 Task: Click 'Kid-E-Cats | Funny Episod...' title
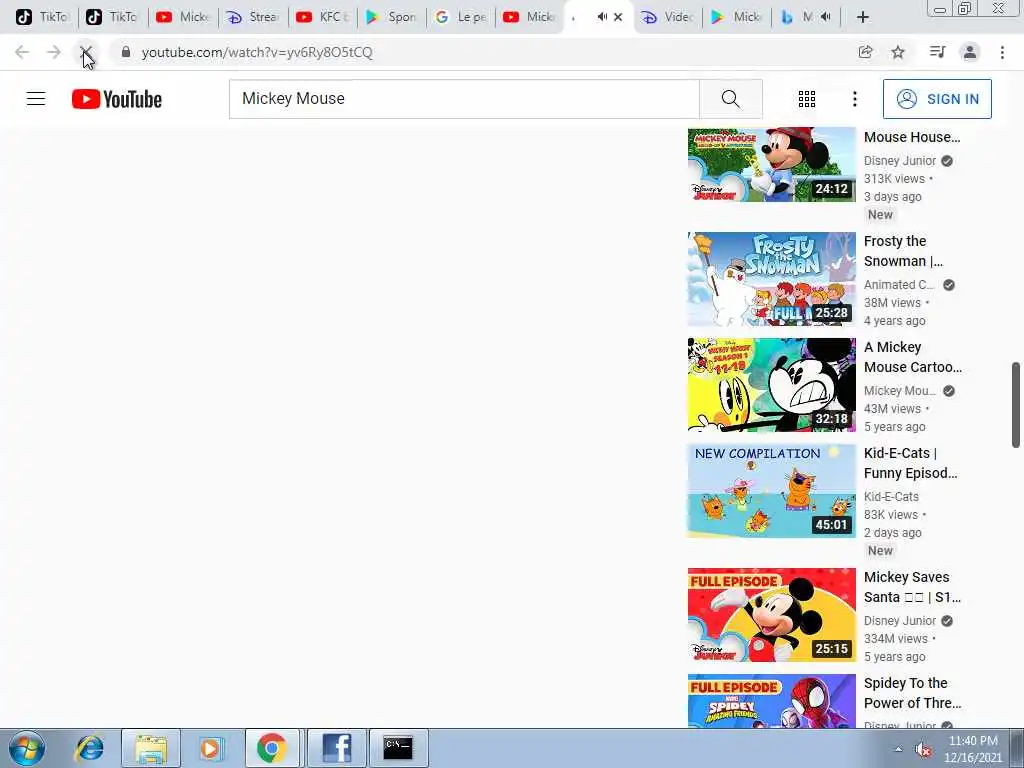(910, 462)
